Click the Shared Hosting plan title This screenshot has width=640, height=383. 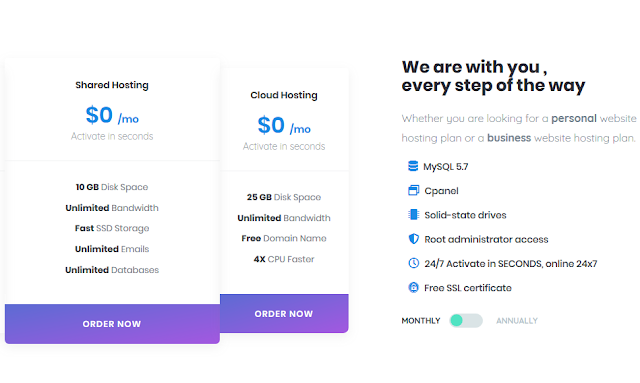[112, 85]
